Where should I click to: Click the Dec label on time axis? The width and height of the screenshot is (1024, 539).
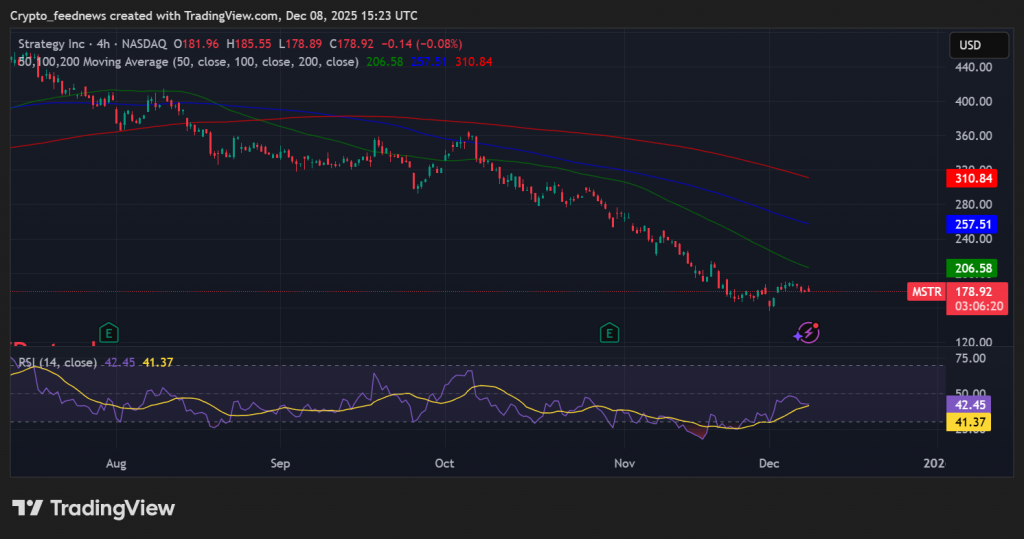click(769, 464)
